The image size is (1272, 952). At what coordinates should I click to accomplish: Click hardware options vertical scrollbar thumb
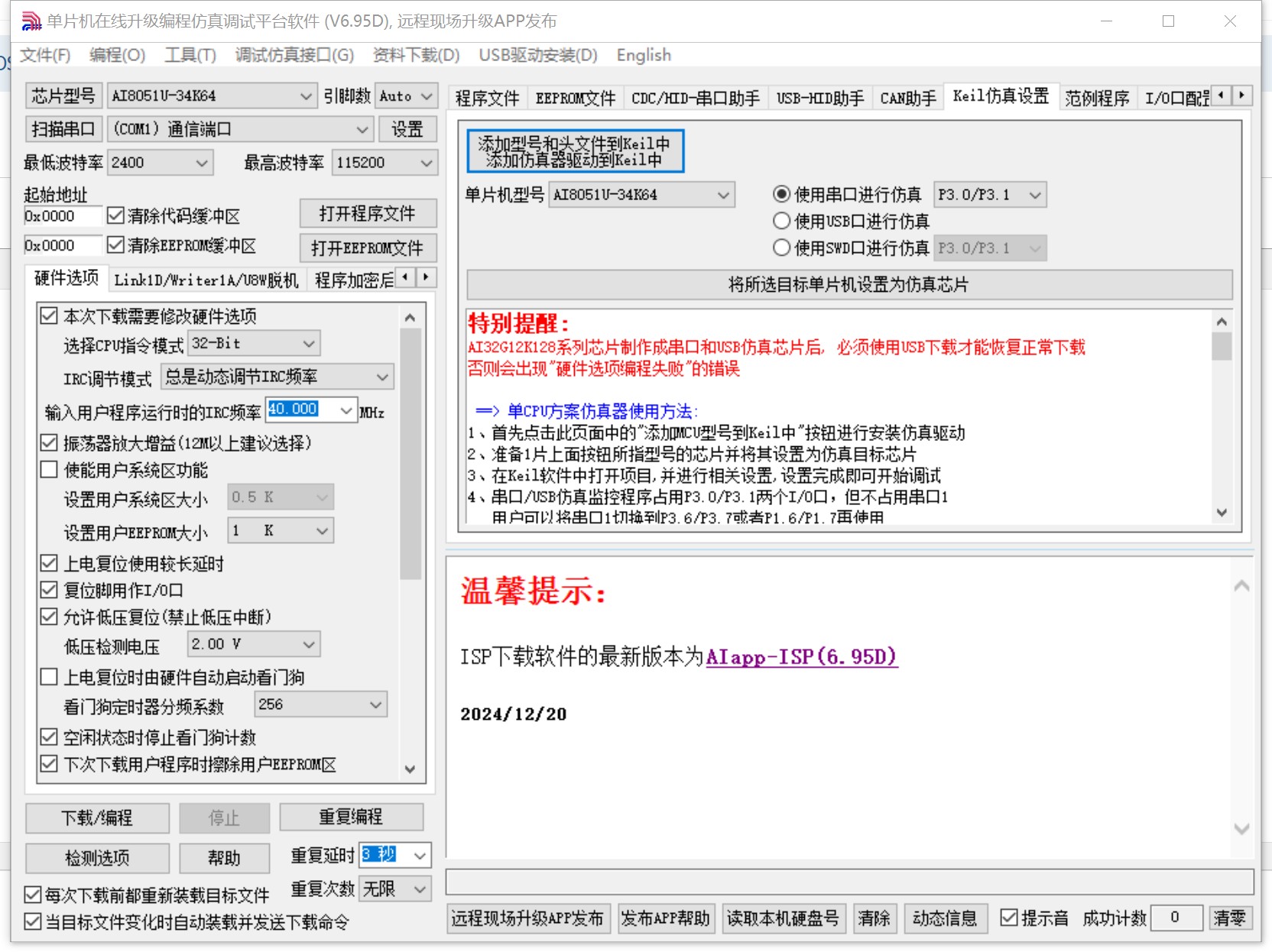coord(410,454)
